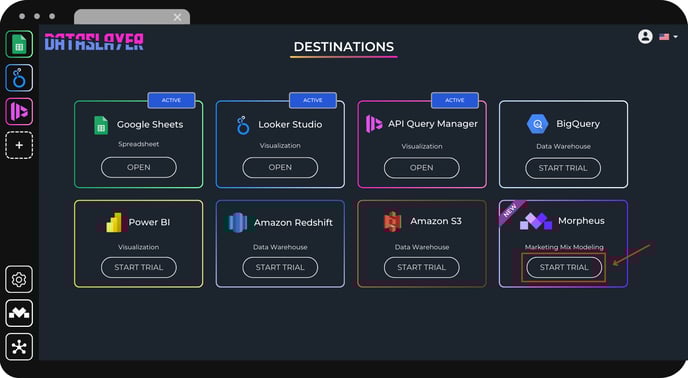Viewport: 688px width, 378px height.
Task: Click the BigQuery card title
Action: click(x=578, y=124)
